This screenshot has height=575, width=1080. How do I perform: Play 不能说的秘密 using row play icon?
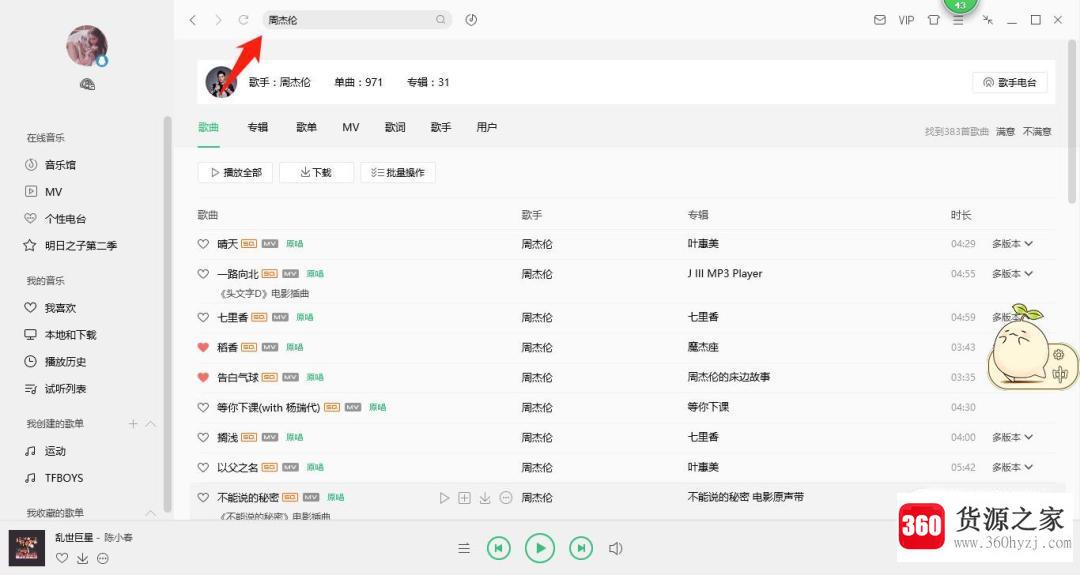click(444, 497)
